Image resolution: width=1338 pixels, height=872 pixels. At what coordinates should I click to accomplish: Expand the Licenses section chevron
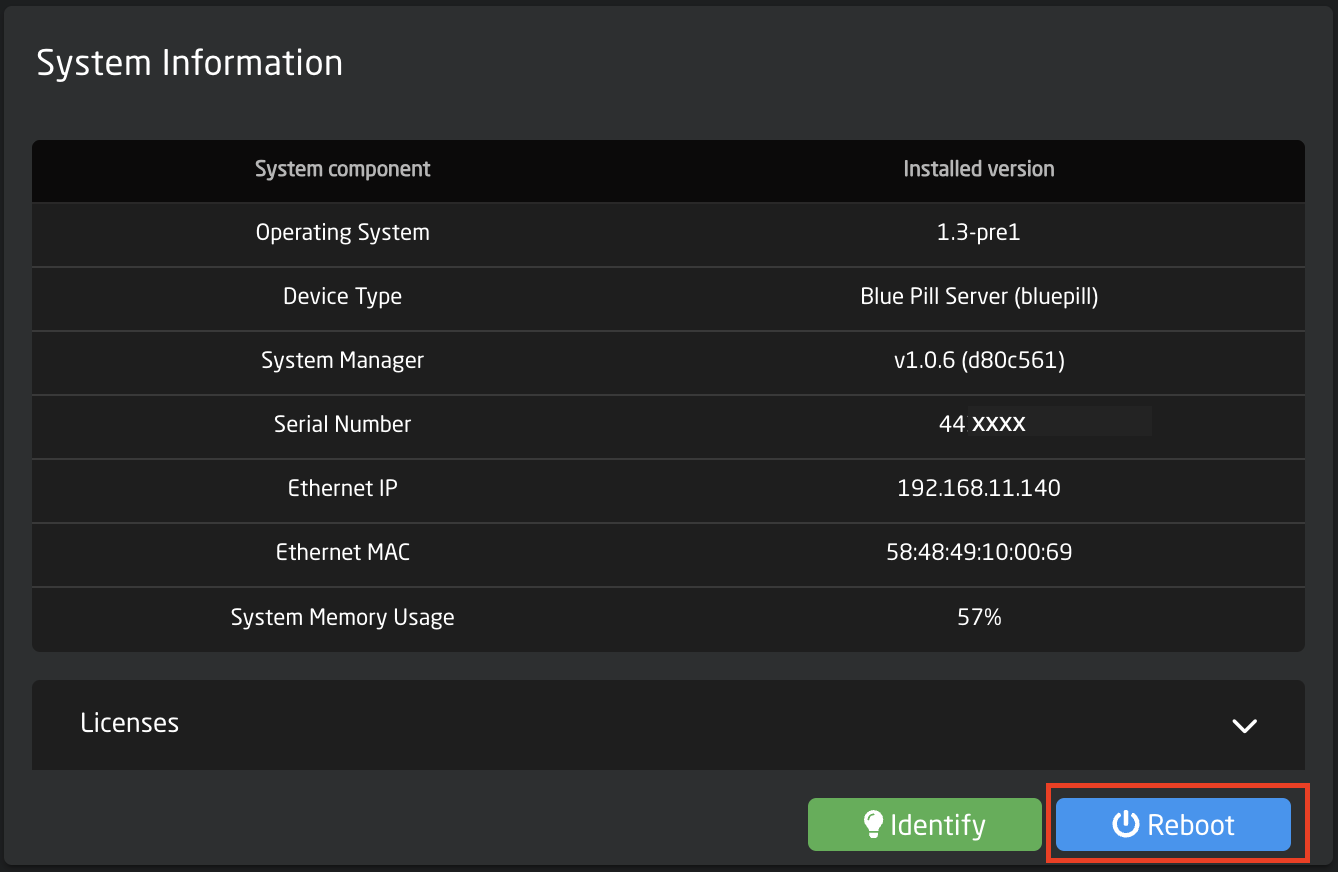pos(1244,726)
